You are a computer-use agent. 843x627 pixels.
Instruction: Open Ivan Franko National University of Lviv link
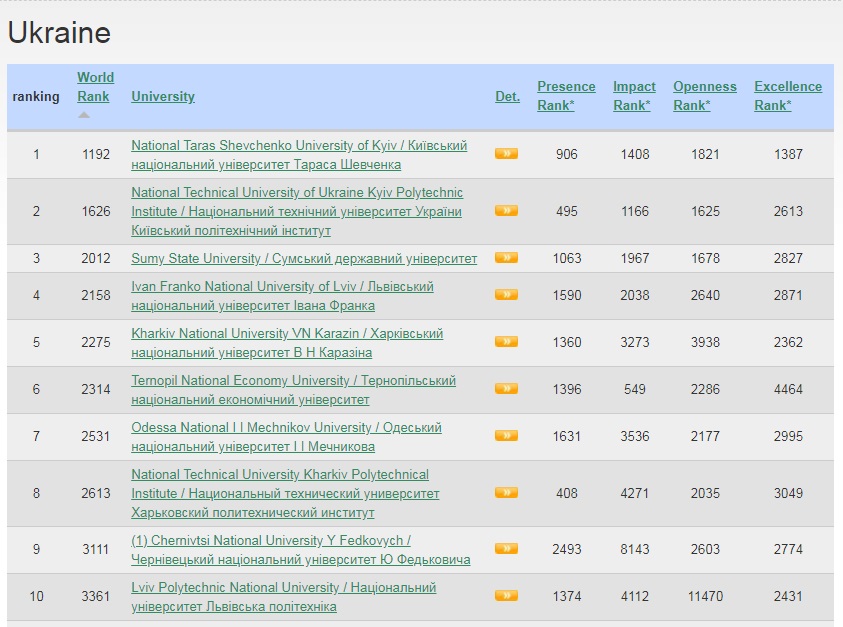point(282,296)
